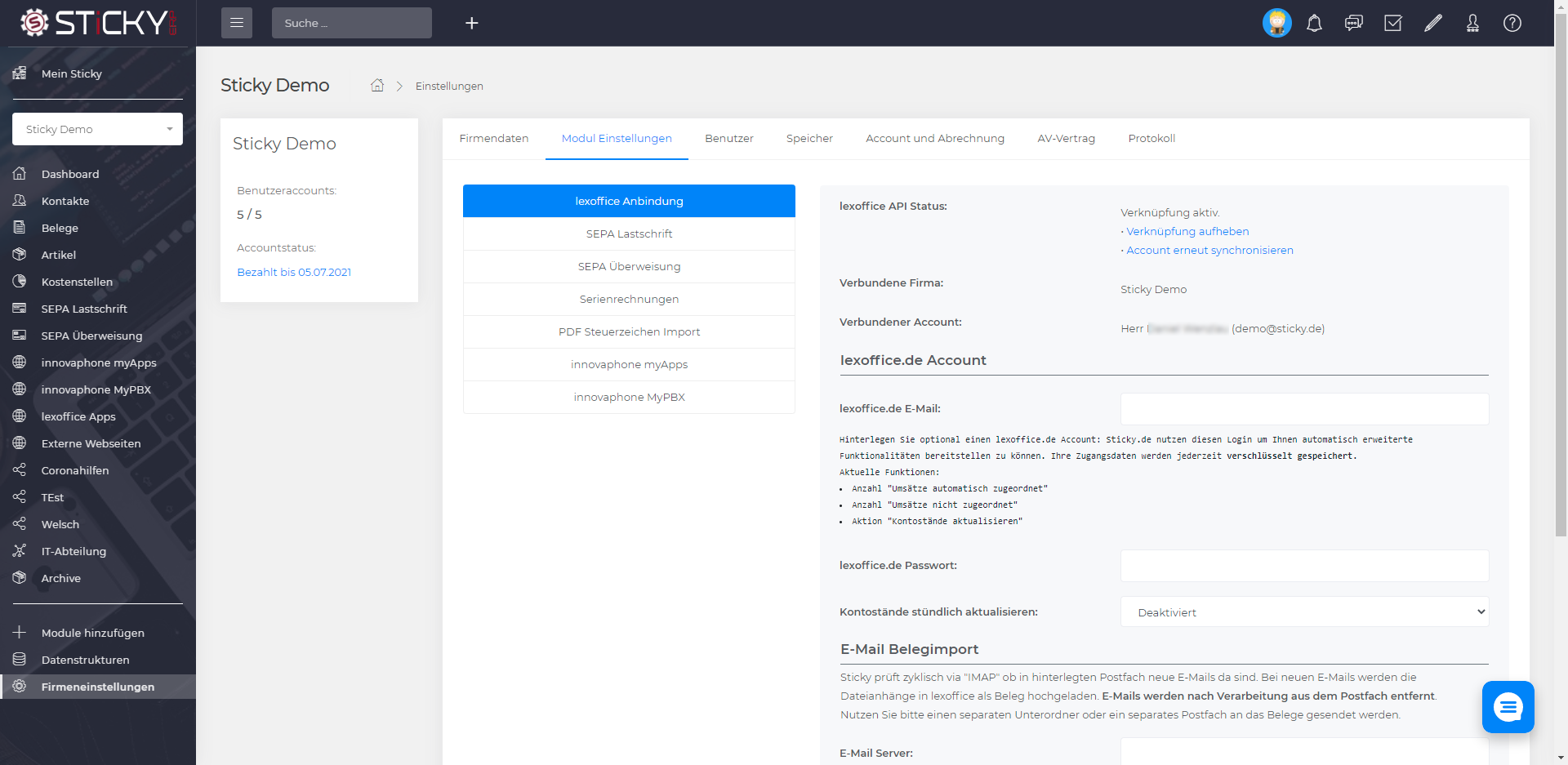
Task: Click the pencil edit icon in header
Action: coord(1433,23)
